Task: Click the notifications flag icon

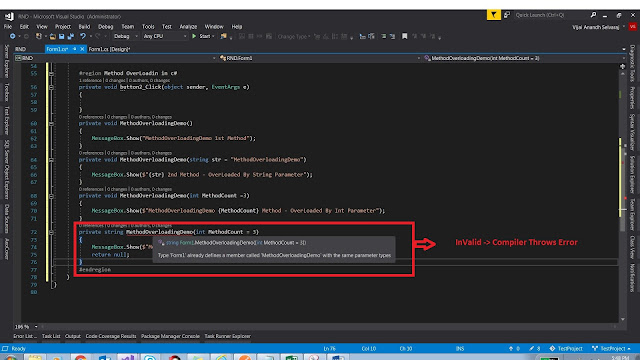Action: (493, 15)
